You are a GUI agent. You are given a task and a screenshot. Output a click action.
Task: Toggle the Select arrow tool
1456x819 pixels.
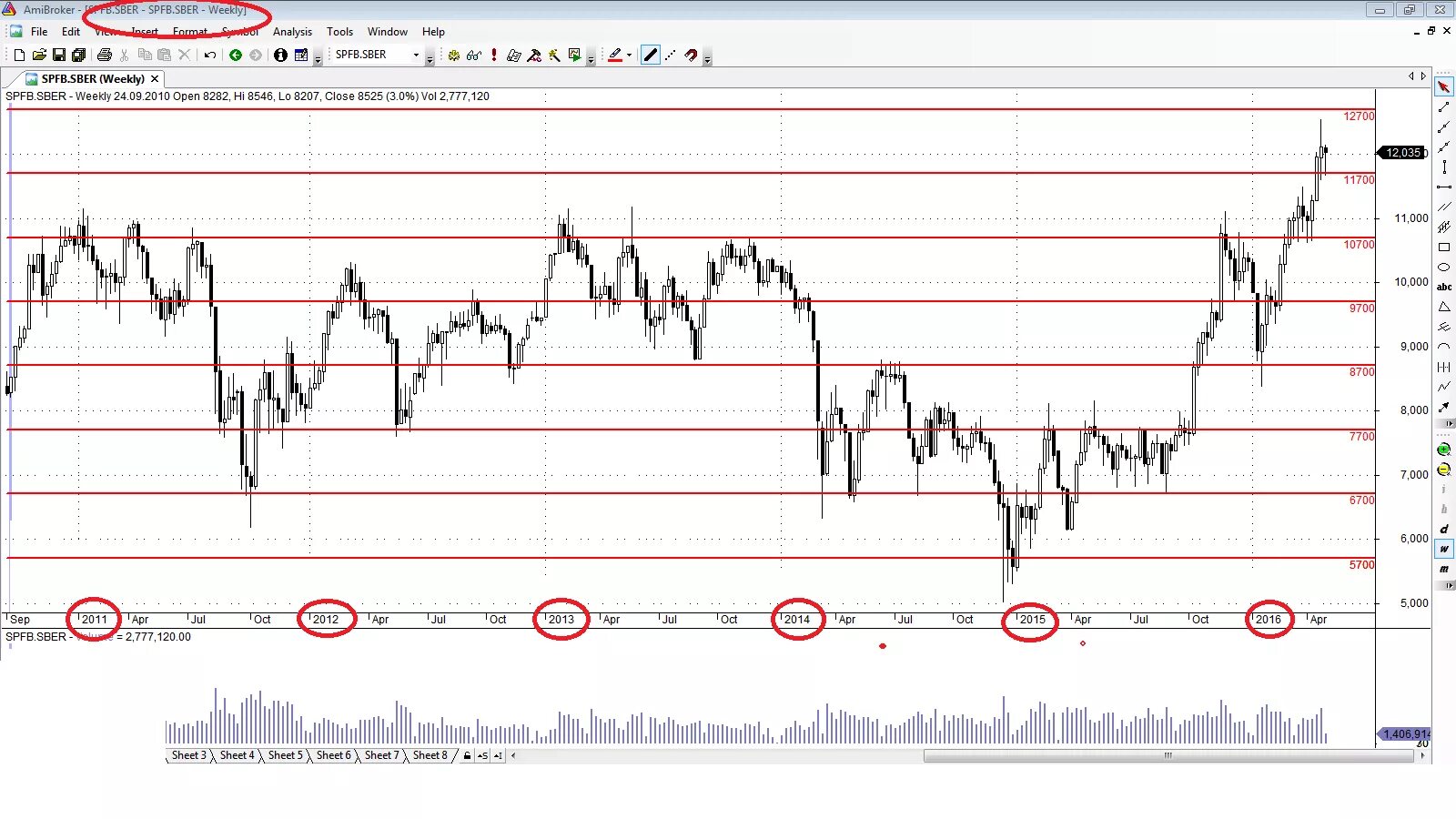coord(1444,87)
